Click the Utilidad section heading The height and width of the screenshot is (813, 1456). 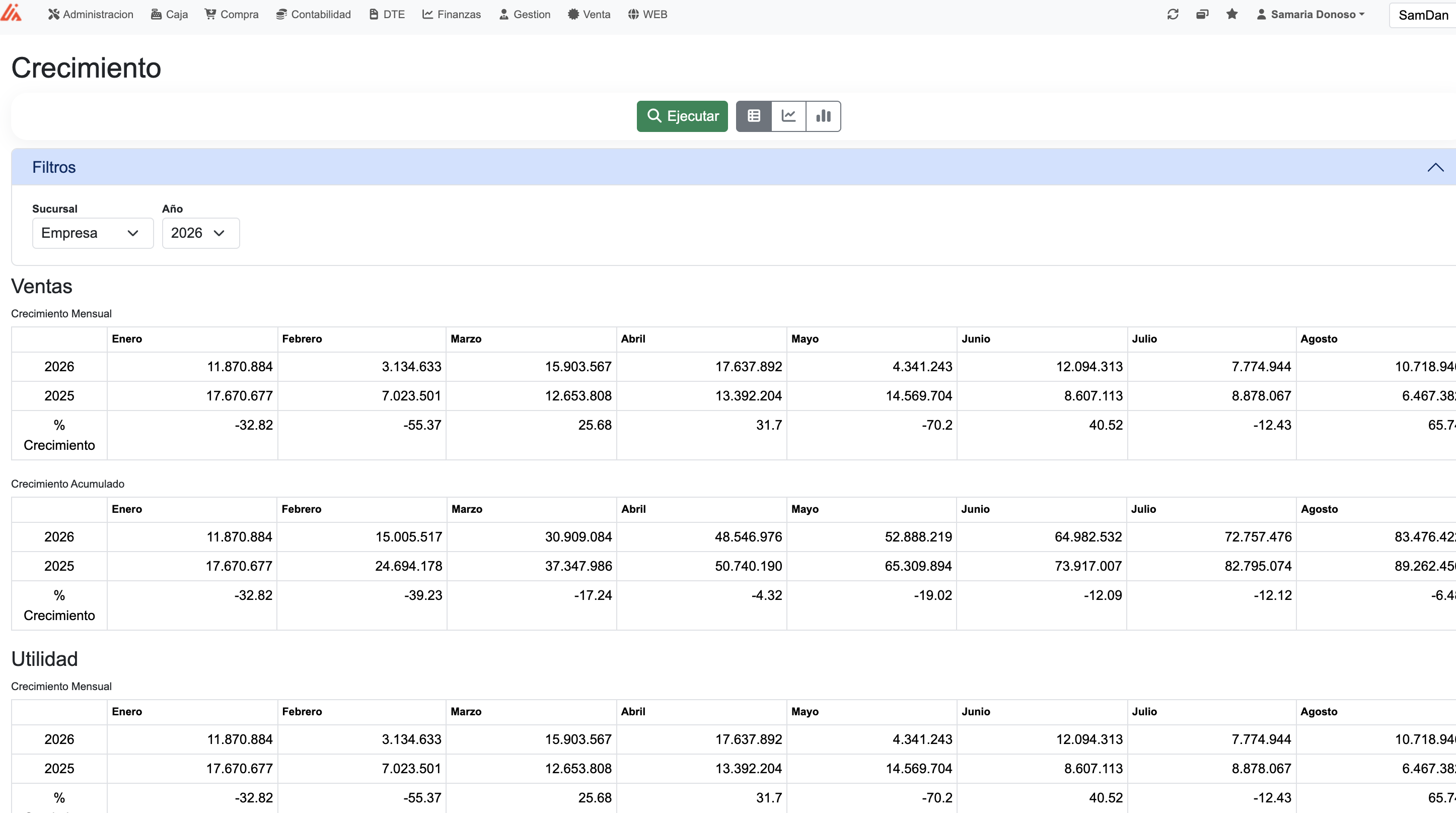45,659
